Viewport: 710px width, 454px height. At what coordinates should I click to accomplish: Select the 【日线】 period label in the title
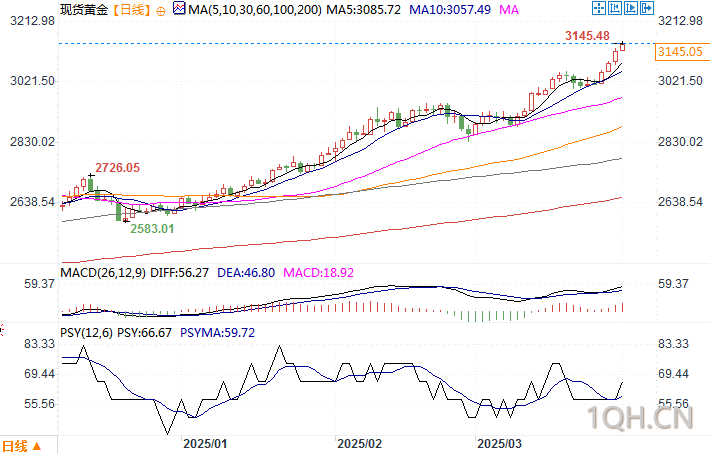click(131, 10)
